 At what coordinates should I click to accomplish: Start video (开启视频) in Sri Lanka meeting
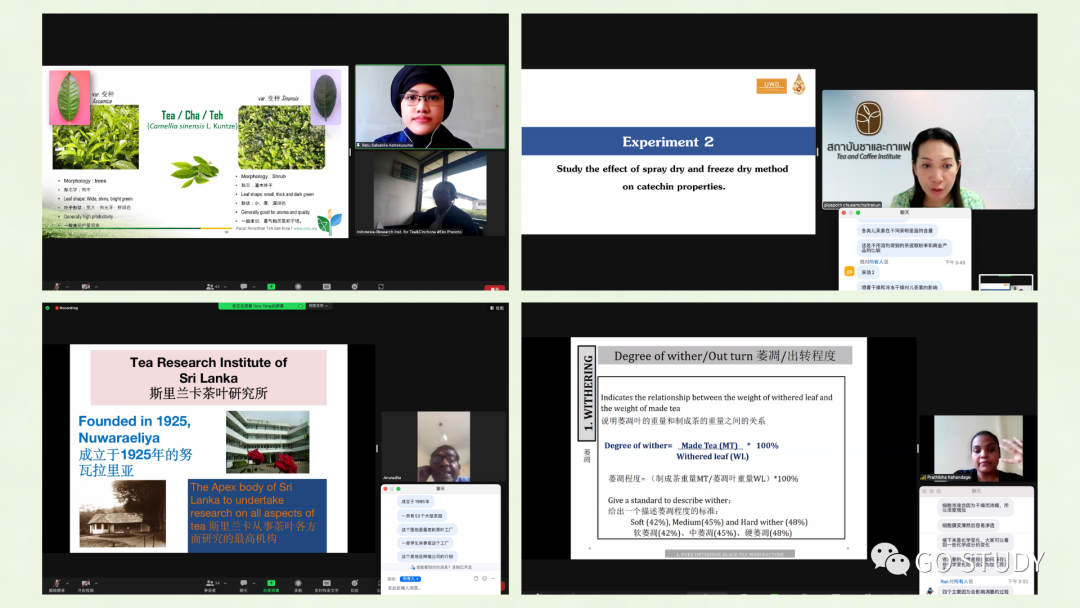[85, 584]
